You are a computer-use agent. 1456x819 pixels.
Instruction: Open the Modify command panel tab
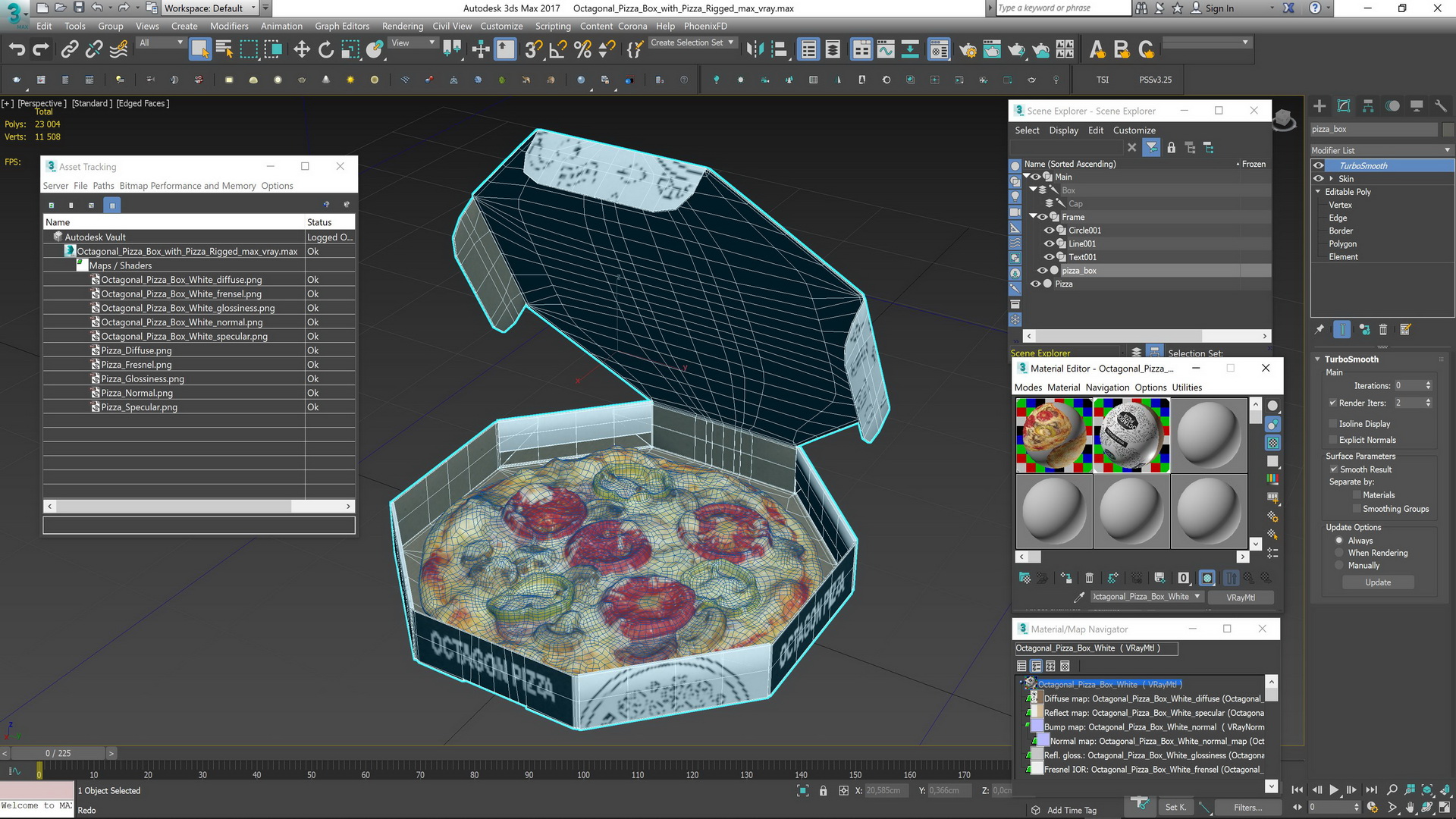coord(1344,106)
